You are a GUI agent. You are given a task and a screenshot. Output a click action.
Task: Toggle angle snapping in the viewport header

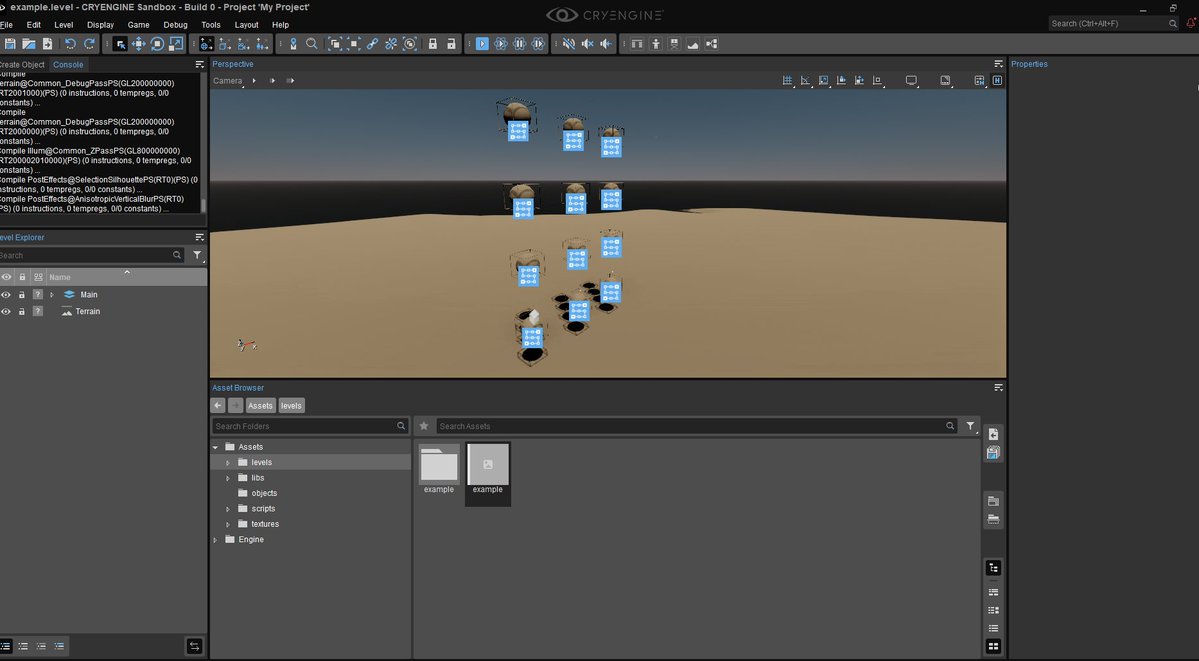pyautogui.click(x=805, y=80)
